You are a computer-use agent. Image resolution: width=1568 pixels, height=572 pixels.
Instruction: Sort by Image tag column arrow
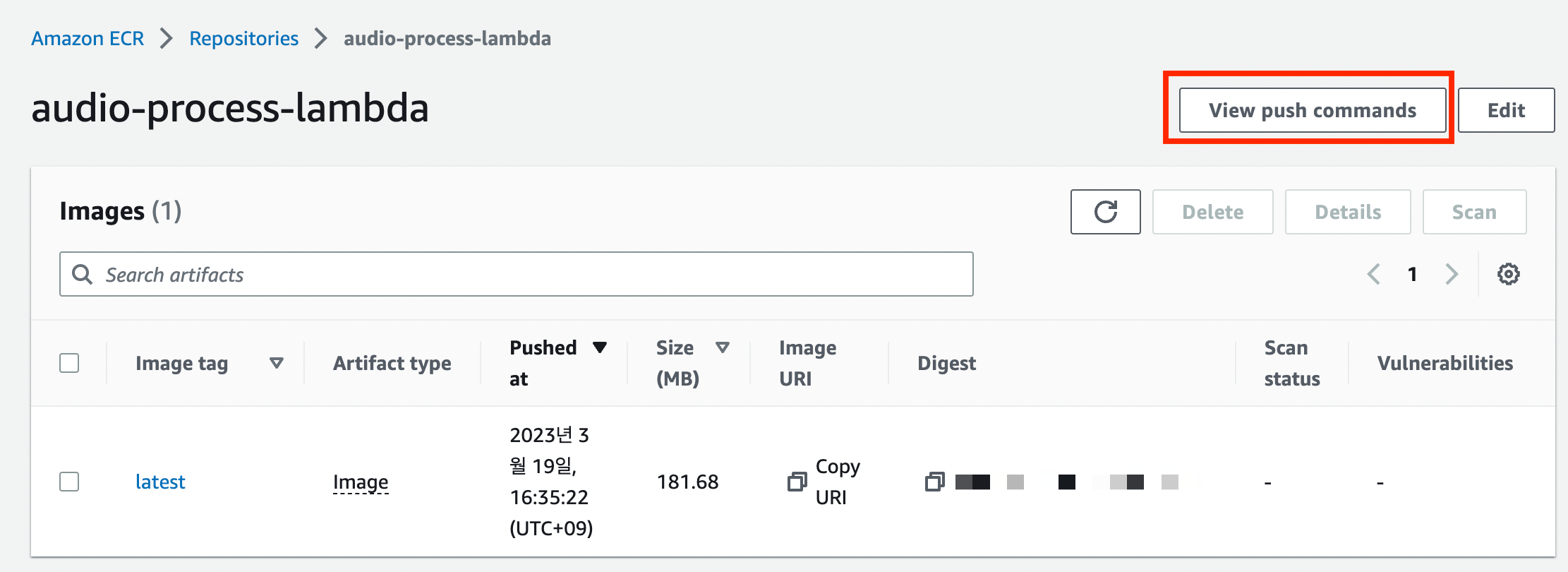pyautogui.click(x=277, y=363)
